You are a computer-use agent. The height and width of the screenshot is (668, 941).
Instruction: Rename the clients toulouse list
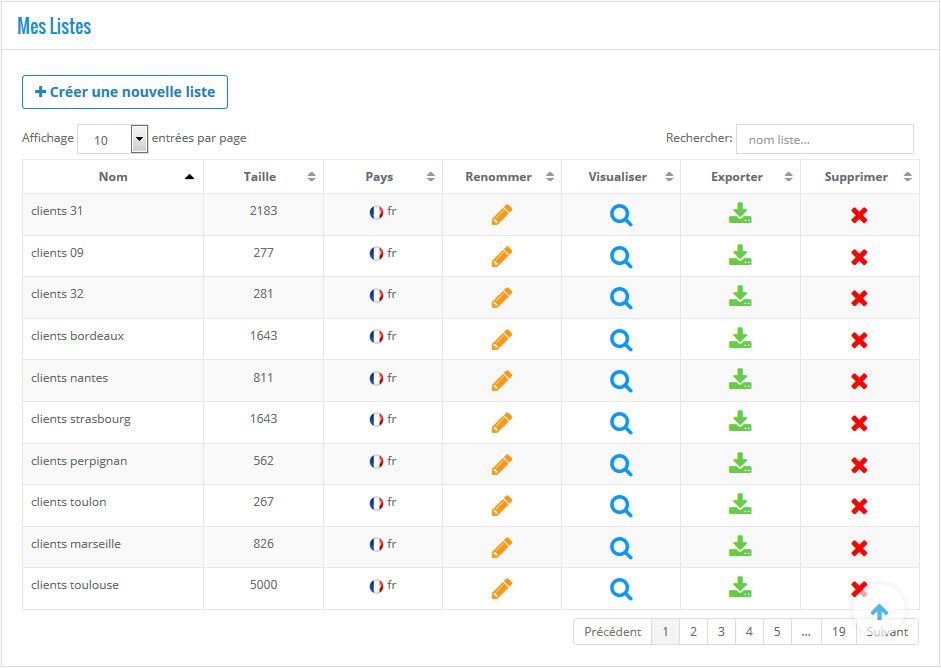coord(502,589)
